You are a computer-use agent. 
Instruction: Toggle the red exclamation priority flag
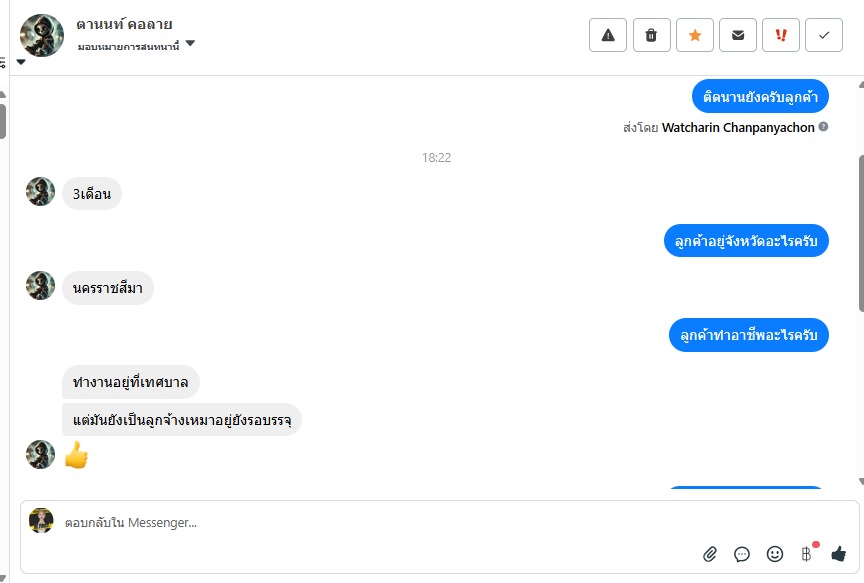[781, 35]
